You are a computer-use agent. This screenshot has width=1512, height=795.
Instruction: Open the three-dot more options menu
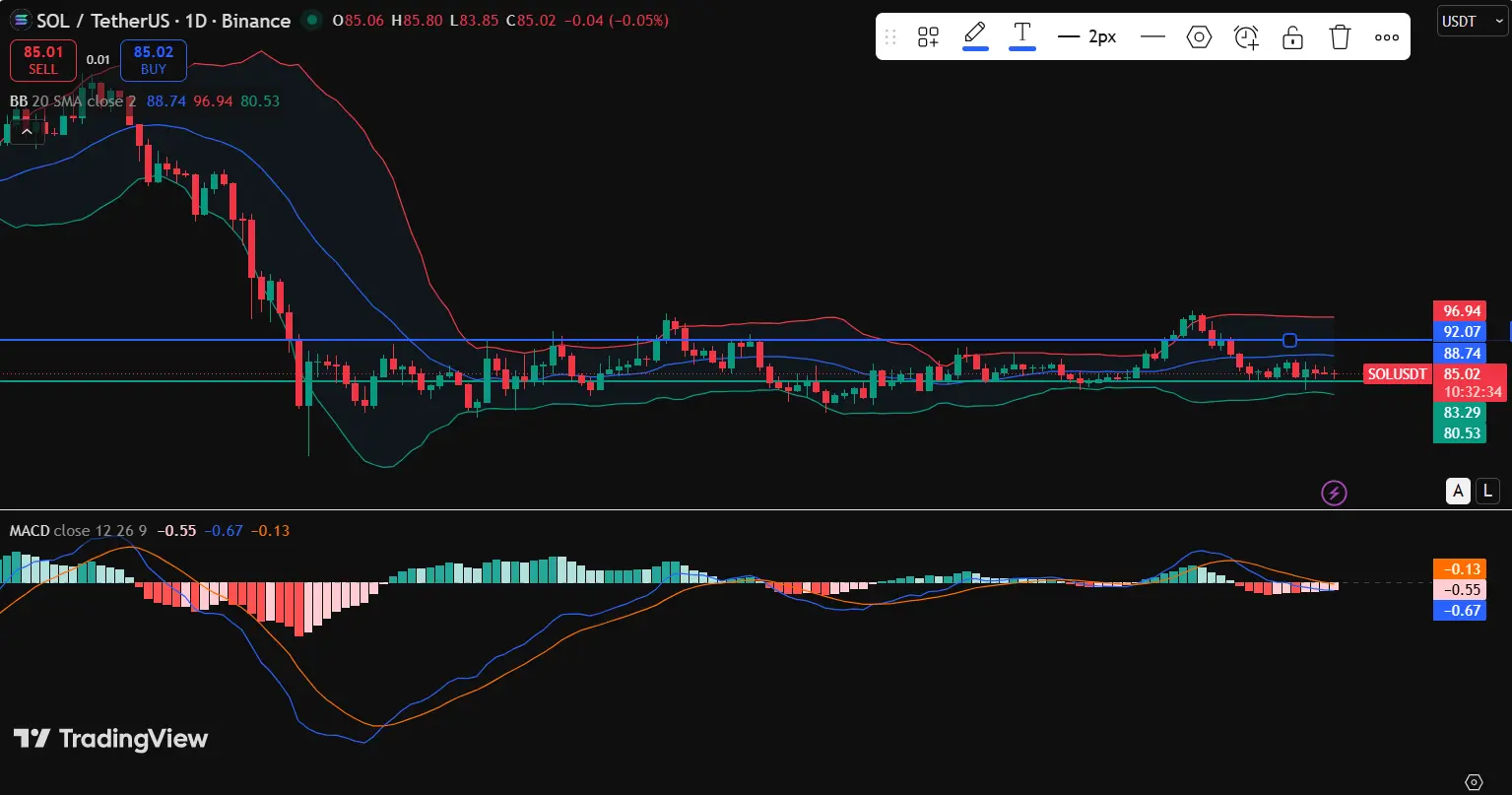pyautogui.click(x=1387, y=37)
